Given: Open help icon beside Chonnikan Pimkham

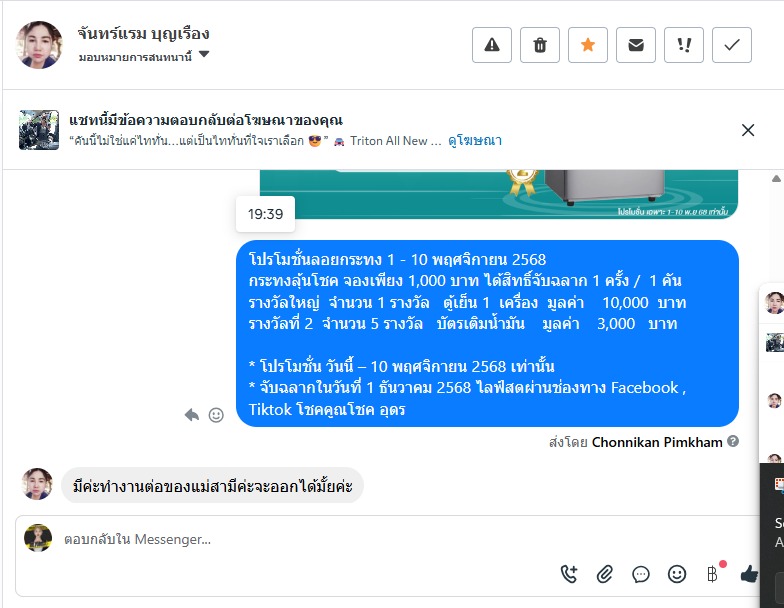Looking at the screenshot, I should tap(733, 442).
